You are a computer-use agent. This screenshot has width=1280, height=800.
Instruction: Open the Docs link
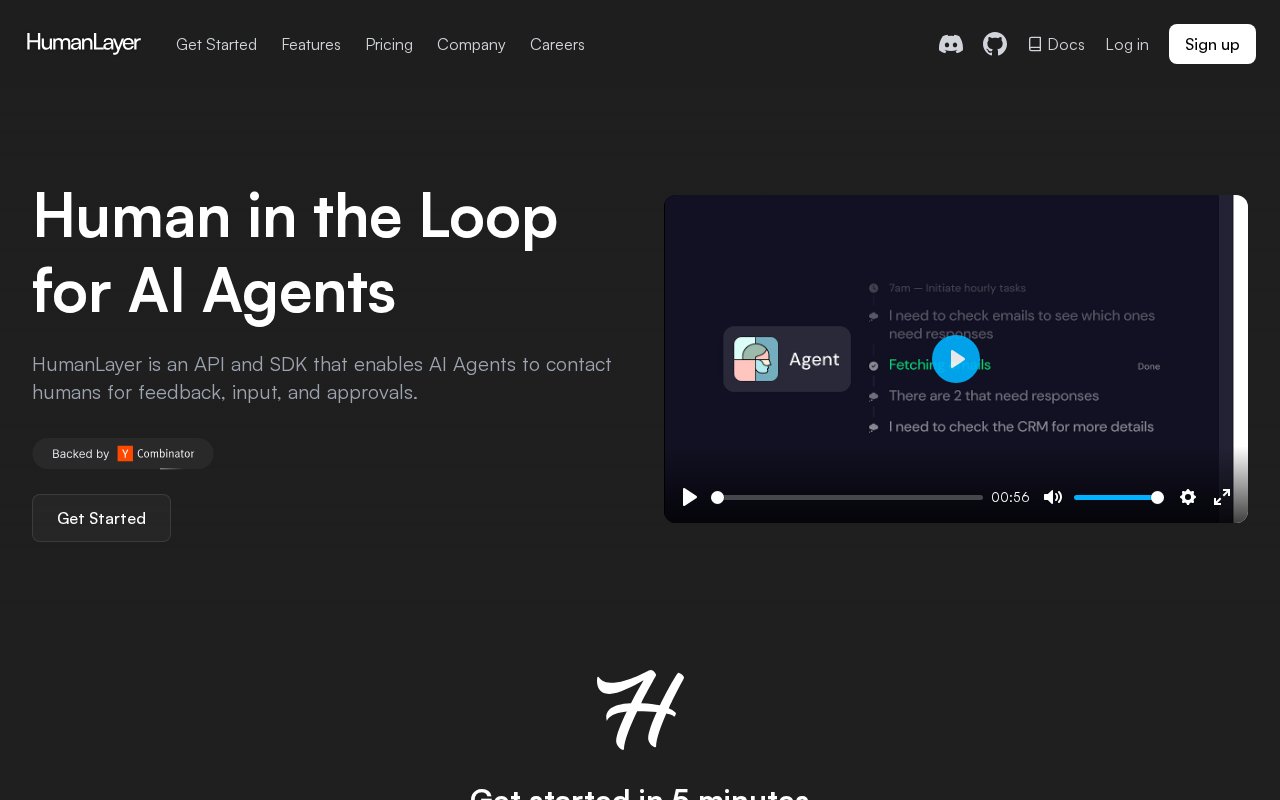[1056, 44]
